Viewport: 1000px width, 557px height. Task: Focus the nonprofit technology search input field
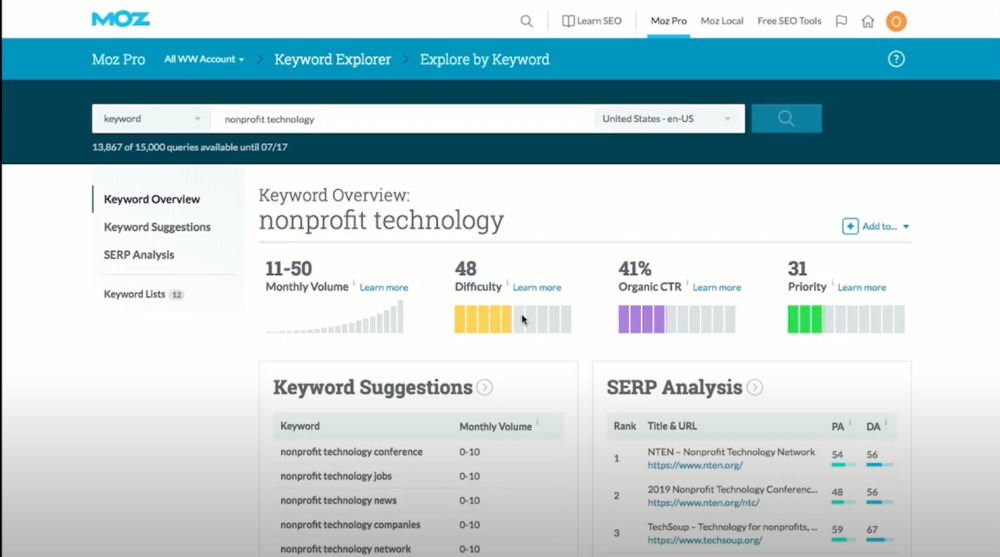[403, 119]
